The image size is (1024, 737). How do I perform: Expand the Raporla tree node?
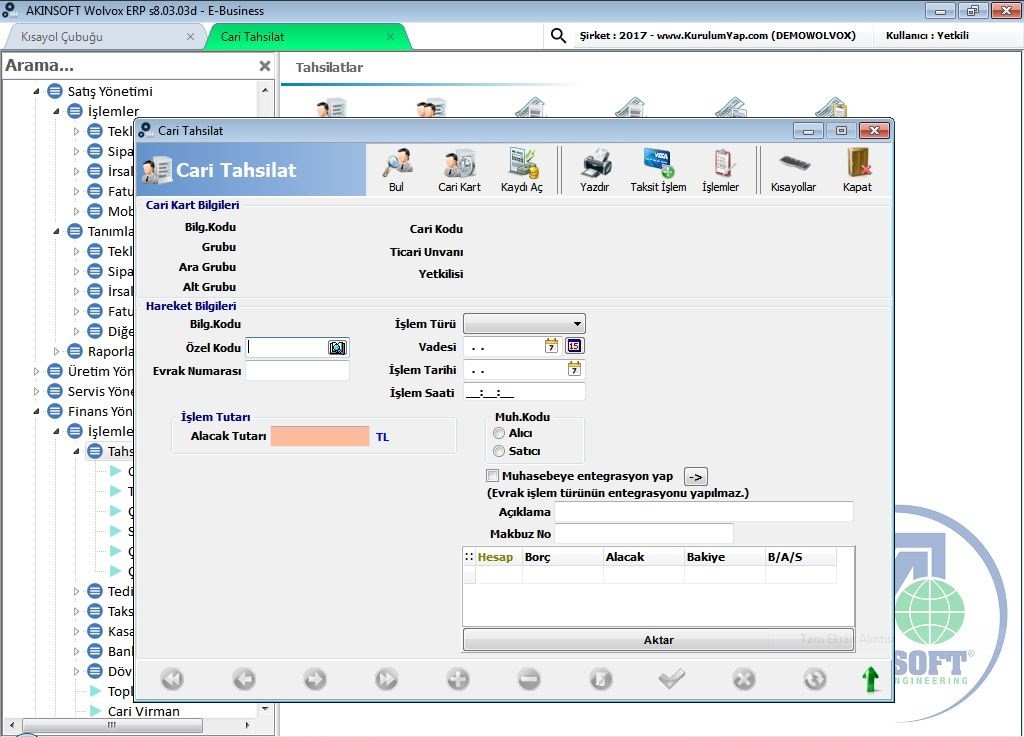[57, 351]
